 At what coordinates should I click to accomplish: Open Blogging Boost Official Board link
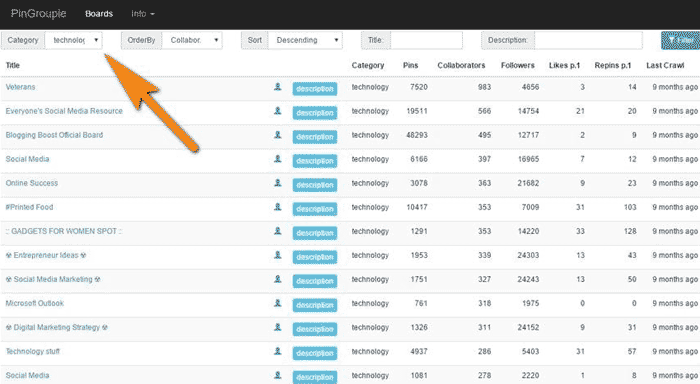tap(54, 135)
